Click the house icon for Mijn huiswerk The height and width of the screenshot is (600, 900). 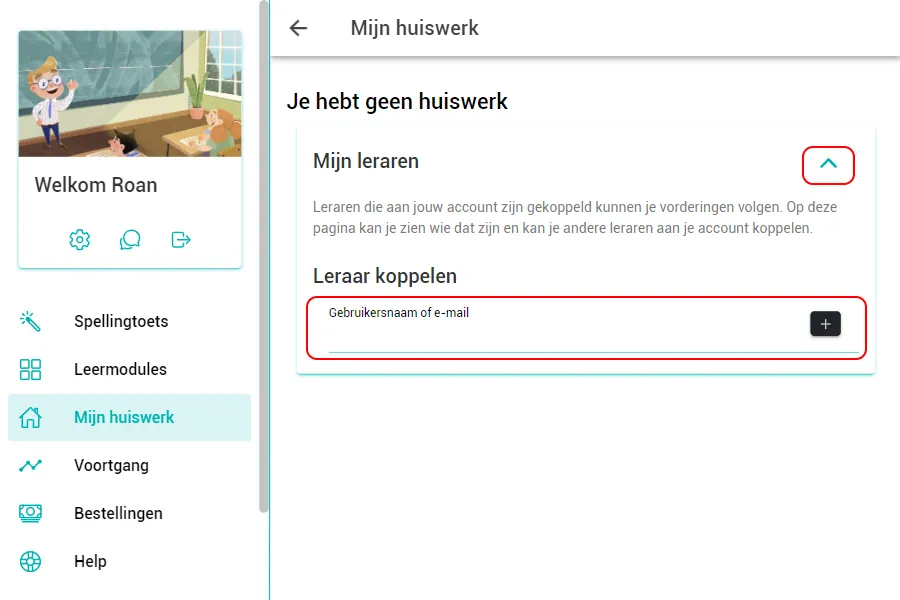(30, 417)
